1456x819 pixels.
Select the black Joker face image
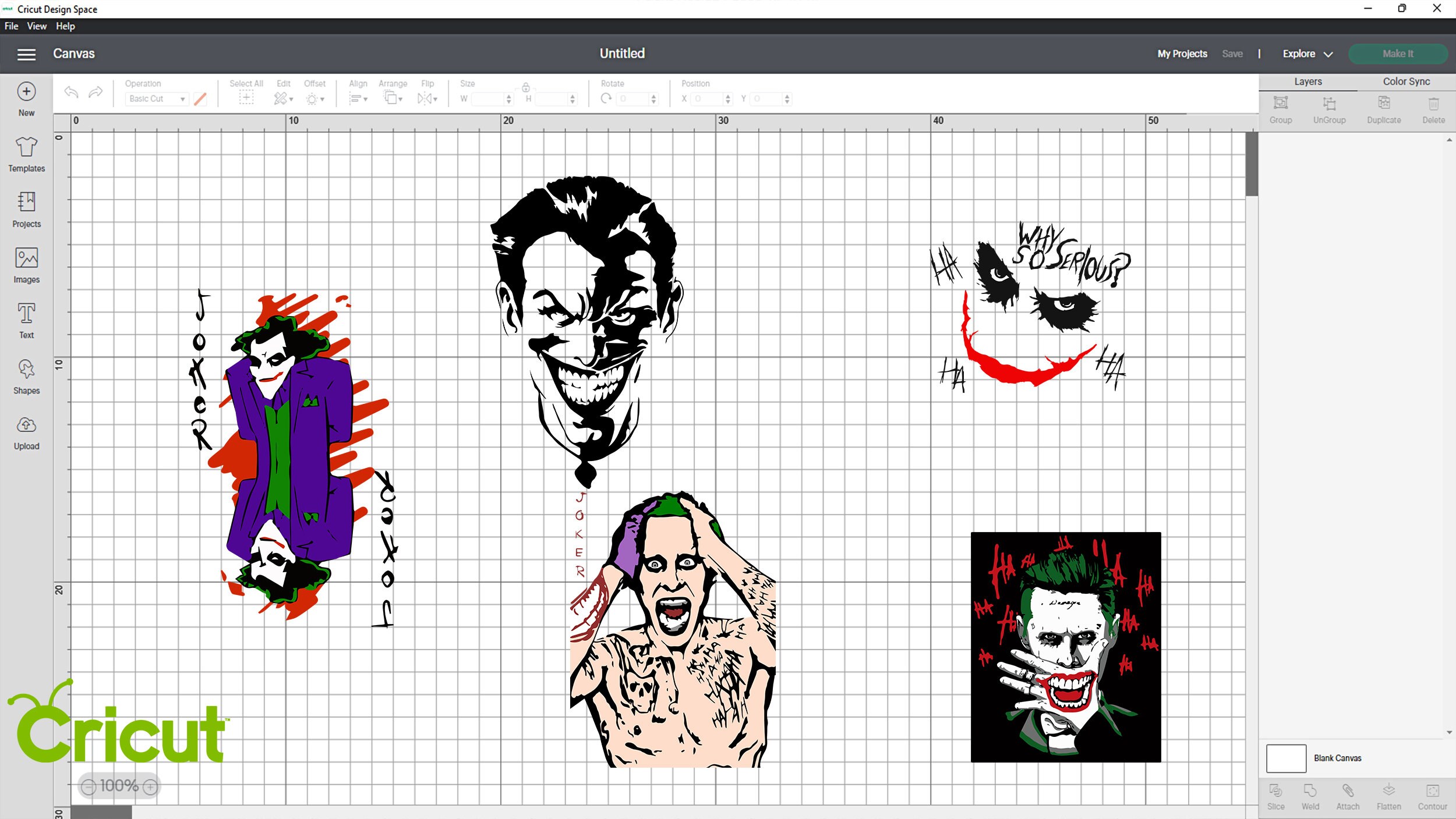tap(587, 331)
